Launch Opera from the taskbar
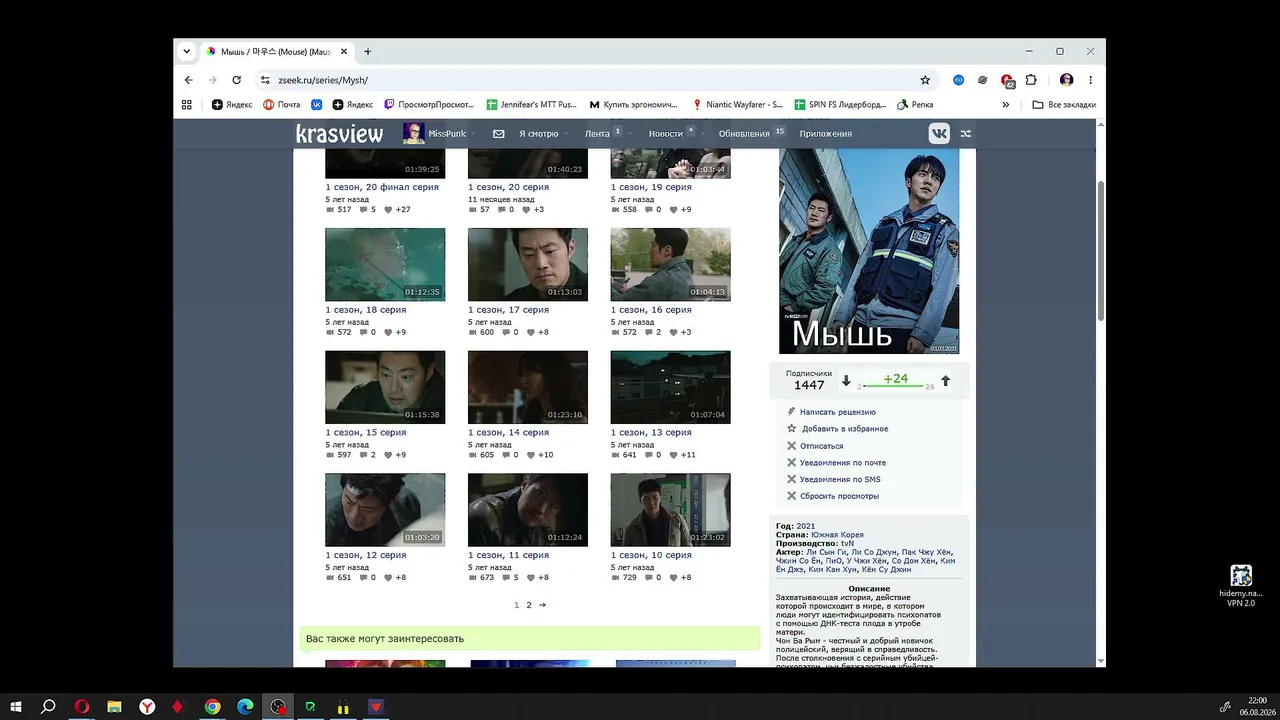 [x=82, y=707]
